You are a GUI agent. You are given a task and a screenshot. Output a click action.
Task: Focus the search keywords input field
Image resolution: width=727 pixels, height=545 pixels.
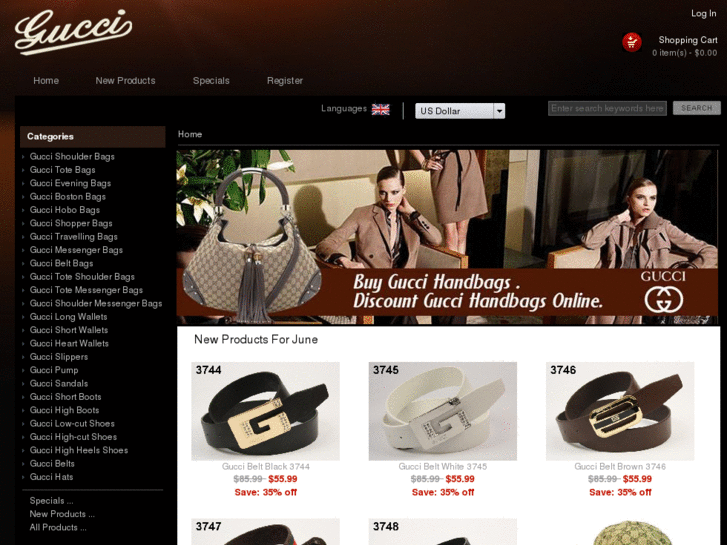(607, 108)
